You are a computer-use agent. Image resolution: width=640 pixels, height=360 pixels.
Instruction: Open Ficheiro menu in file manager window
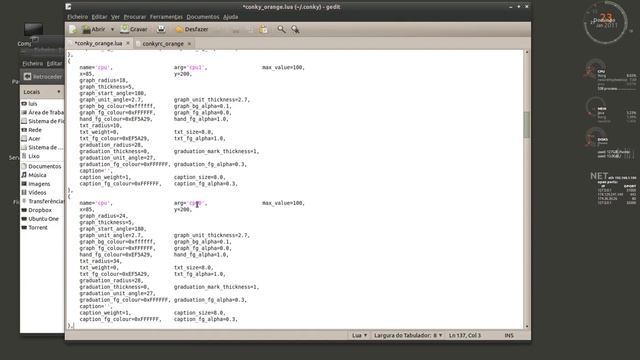(x=33, y=63)
